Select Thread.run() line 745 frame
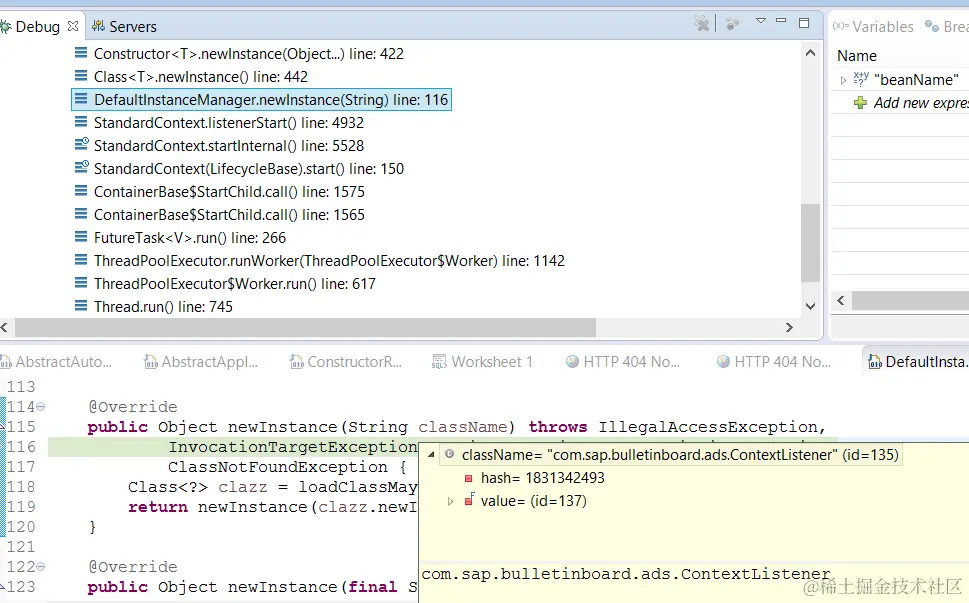 click(x=163, y=307)
